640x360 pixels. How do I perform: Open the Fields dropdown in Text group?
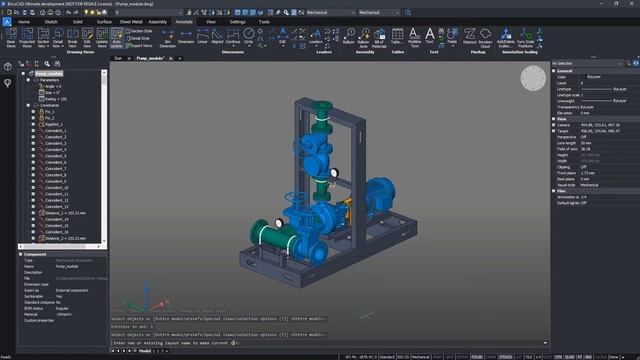pos(452,46)
